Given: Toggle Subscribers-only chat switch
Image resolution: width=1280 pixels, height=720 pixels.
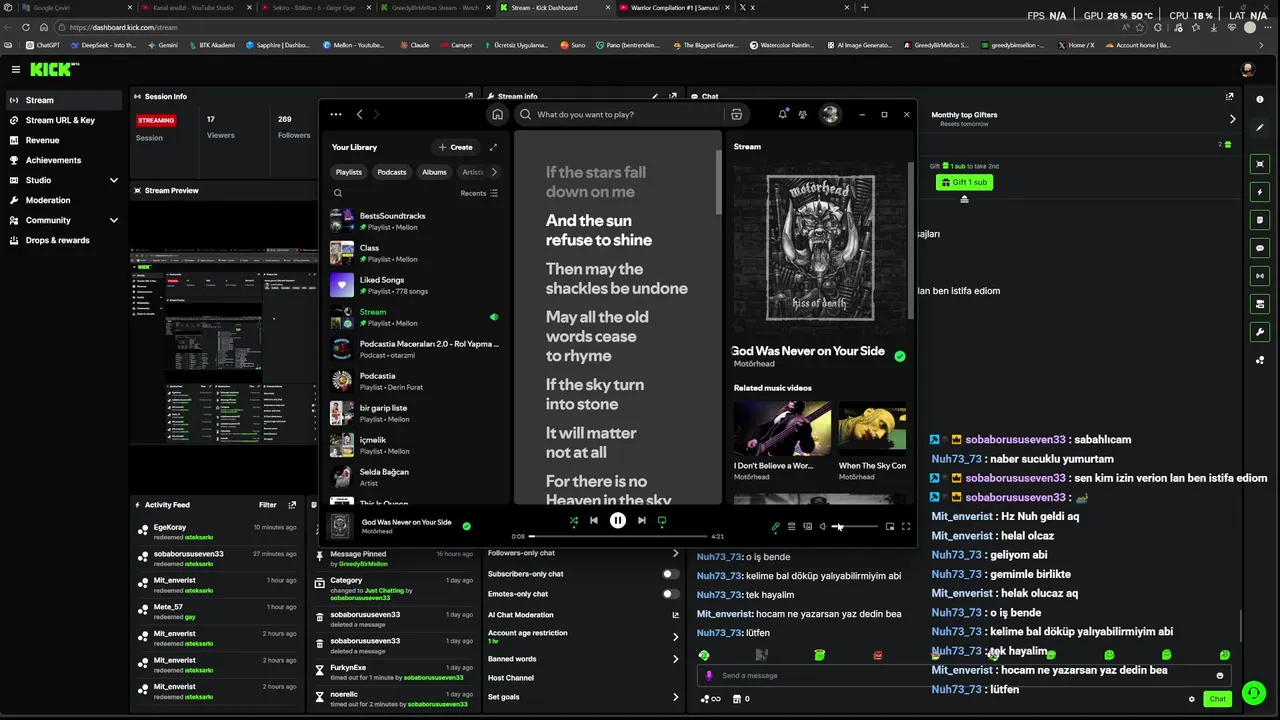Looking at the screenshot, I should pos(670,574).
